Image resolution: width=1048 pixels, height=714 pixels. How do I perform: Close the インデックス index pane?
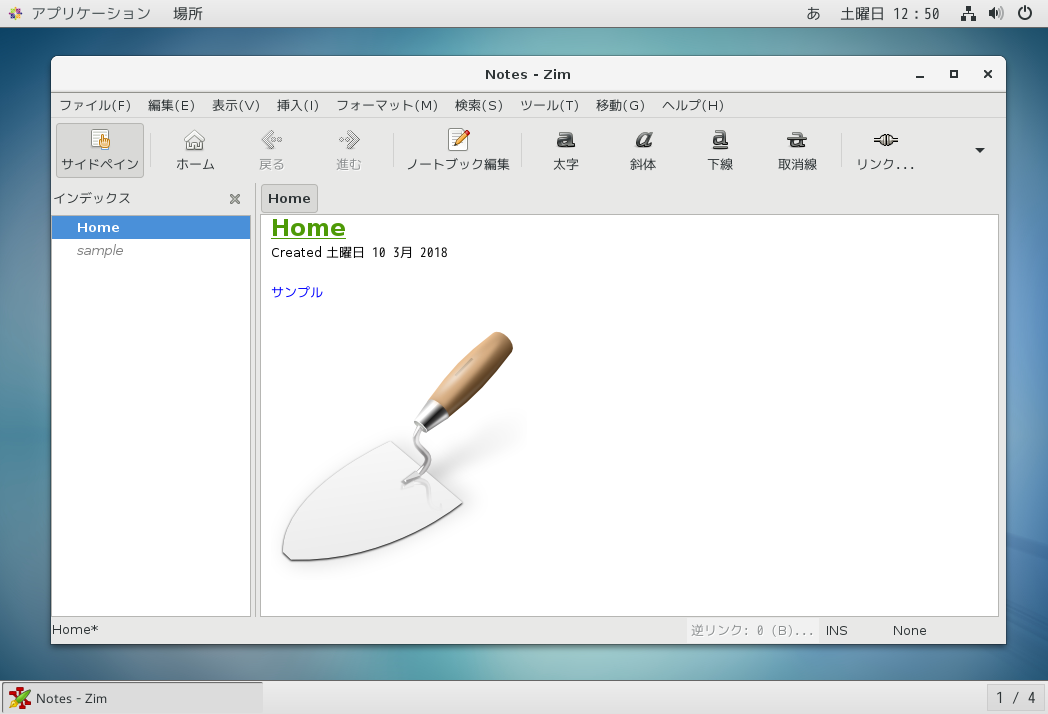click(x=235, y=199)
